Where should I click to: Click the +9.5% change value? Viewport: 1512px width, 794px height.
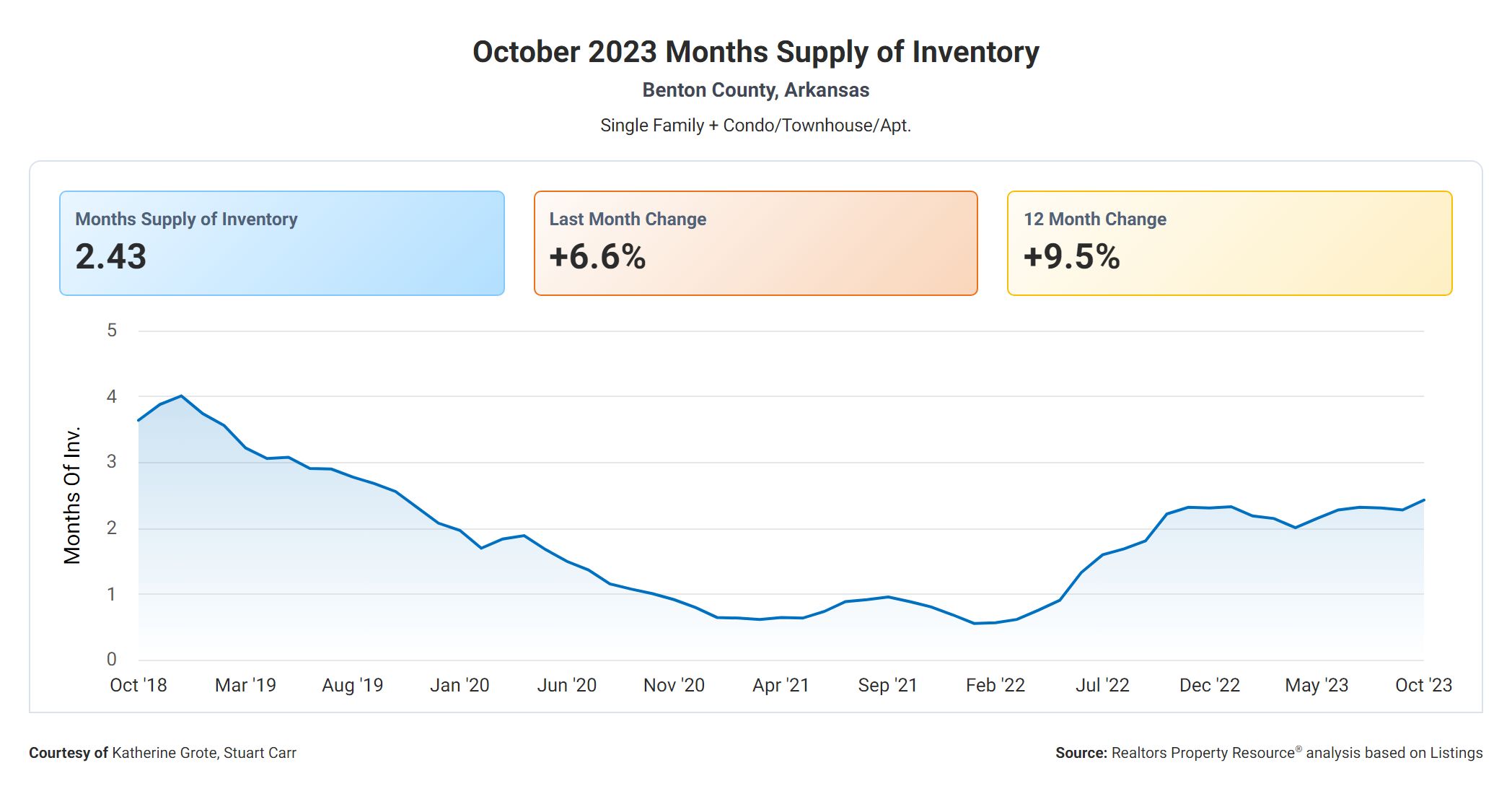pos(1072,257)
